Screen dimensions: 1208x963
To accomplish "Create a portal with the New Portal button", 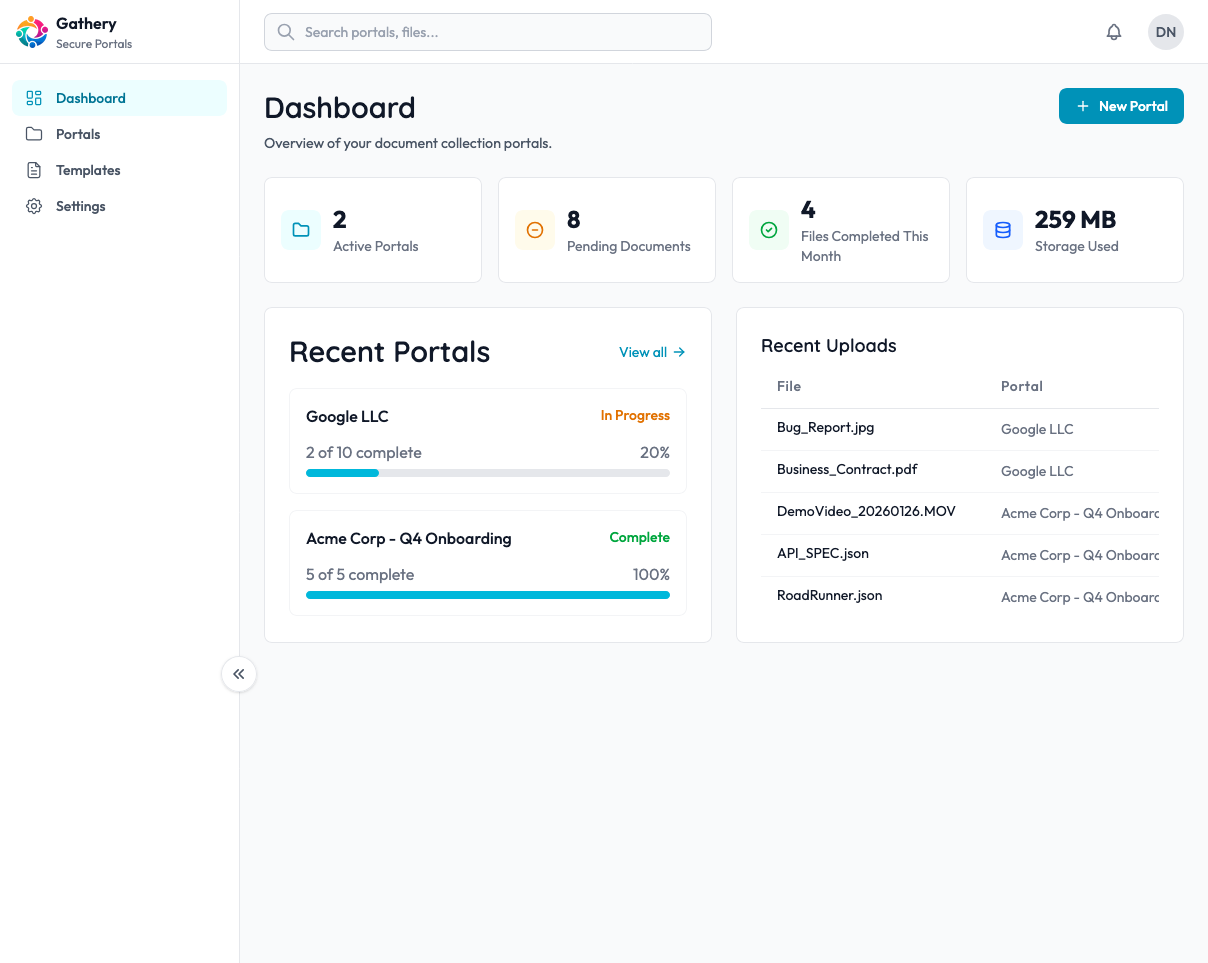I will pyautogui.click(x=1121, y=105).
